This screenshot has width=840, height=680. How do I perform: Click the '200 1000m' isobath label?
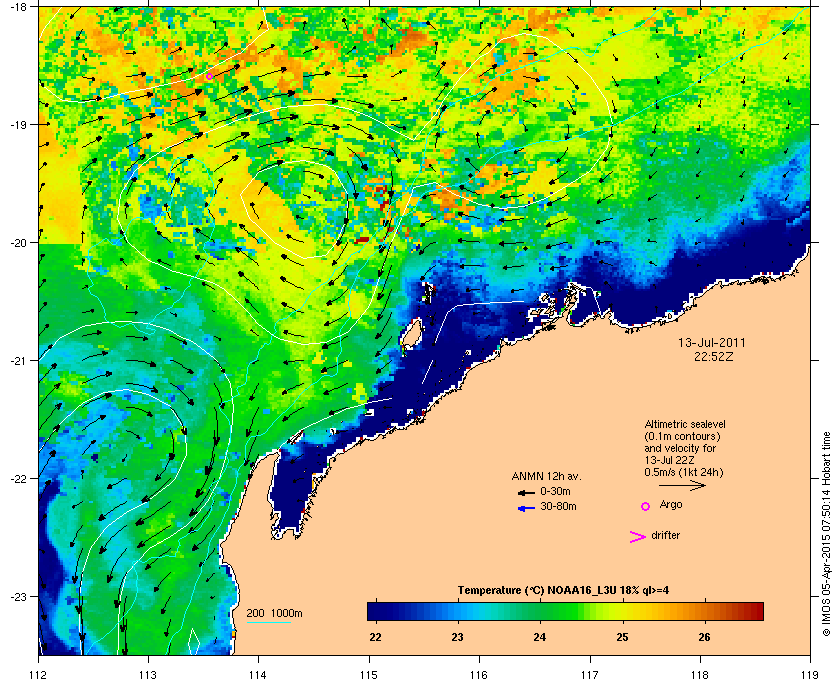tap(274, 614)
